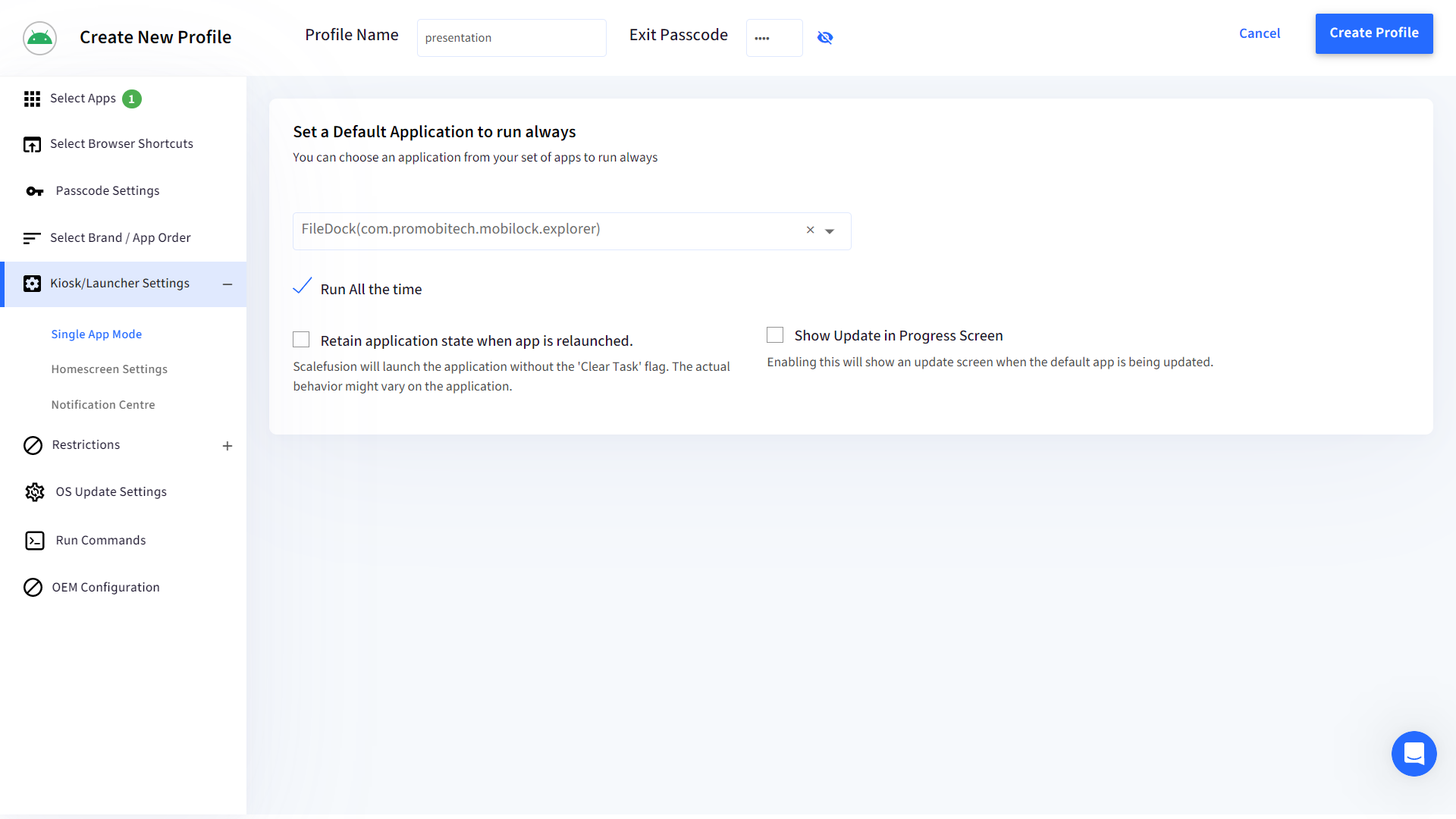Open Homescreen Settings submenu item

click(x=109, y=369)
